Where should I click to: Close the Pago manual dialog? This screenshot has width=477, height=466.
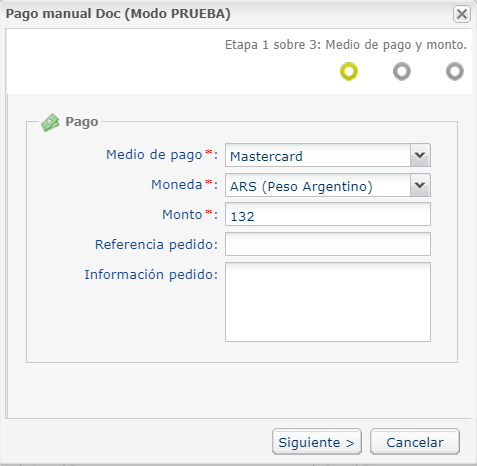(x=462, y=14)
